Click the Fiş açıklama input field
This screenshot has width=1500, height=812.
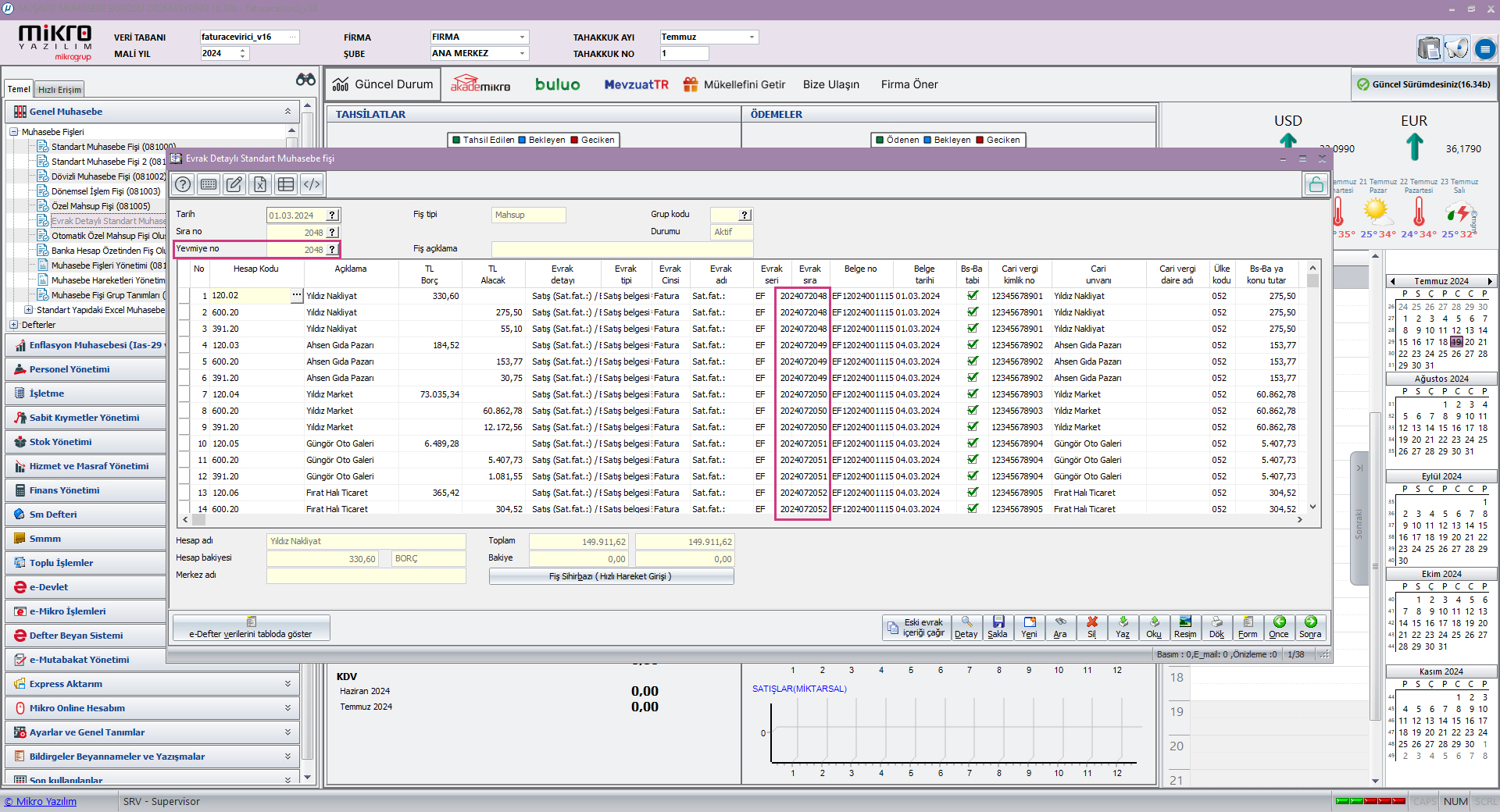tap(622, 249)
